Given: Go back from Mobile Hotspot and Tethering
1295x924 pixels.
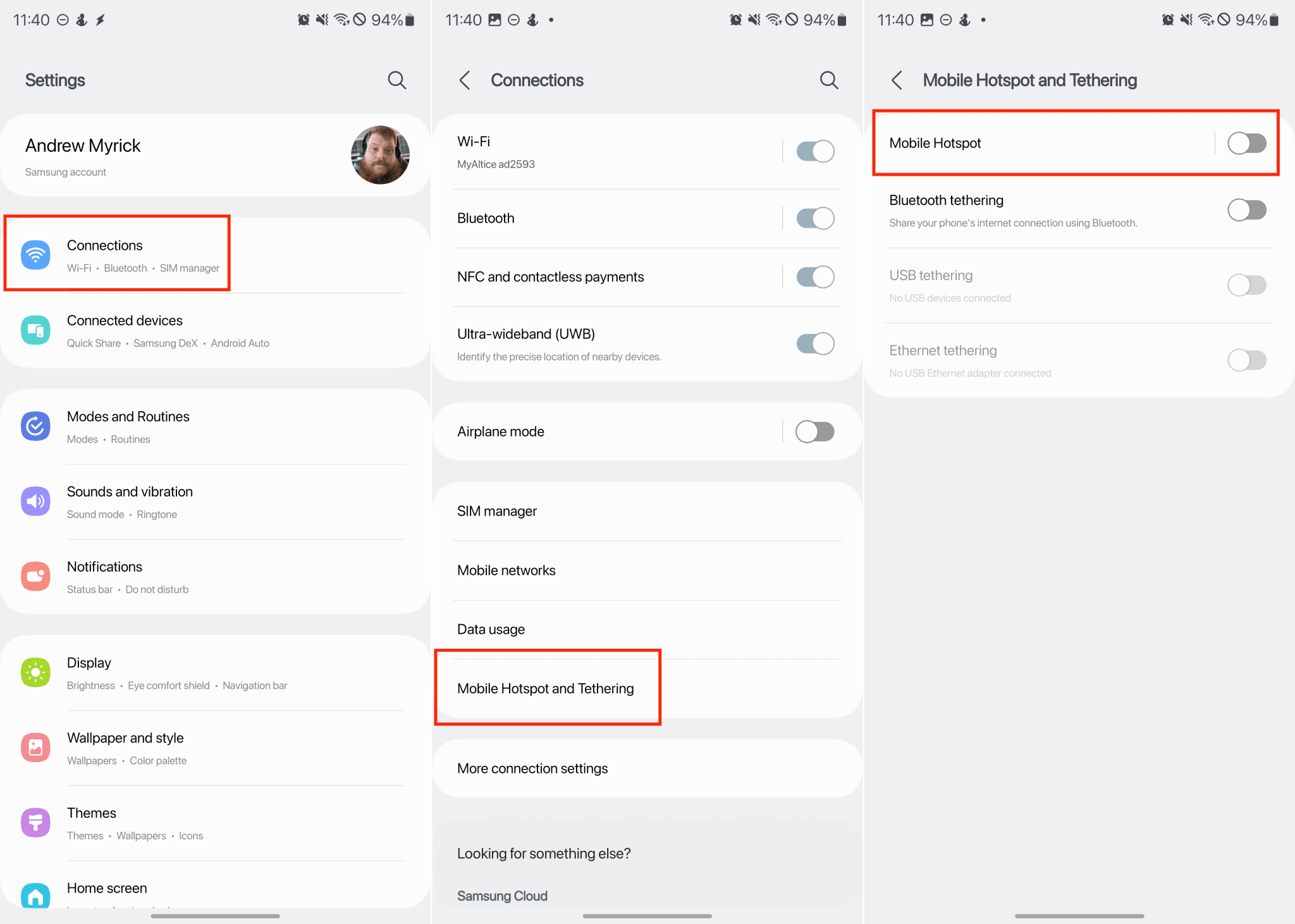Looking at the screenshot, I should [897, 80].
